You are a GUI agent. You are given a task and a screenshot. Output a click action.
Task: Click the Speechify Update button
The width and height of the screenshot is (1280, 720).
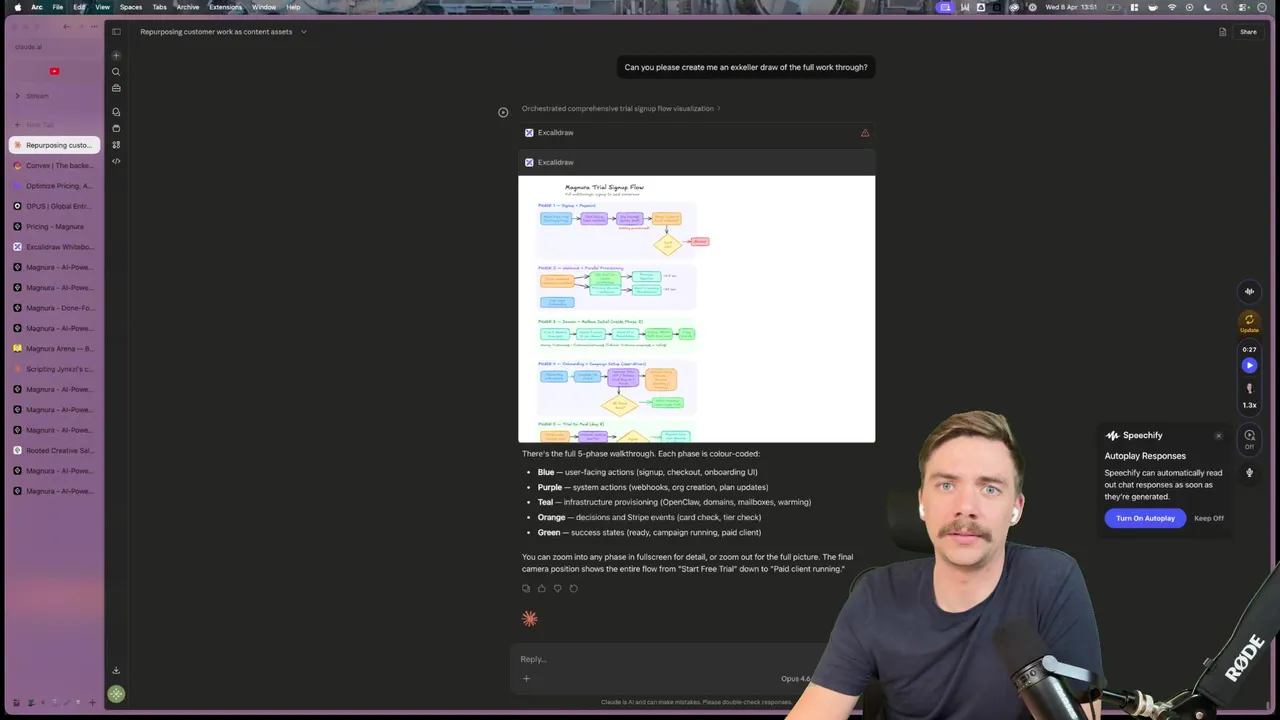click(1249, 323)
